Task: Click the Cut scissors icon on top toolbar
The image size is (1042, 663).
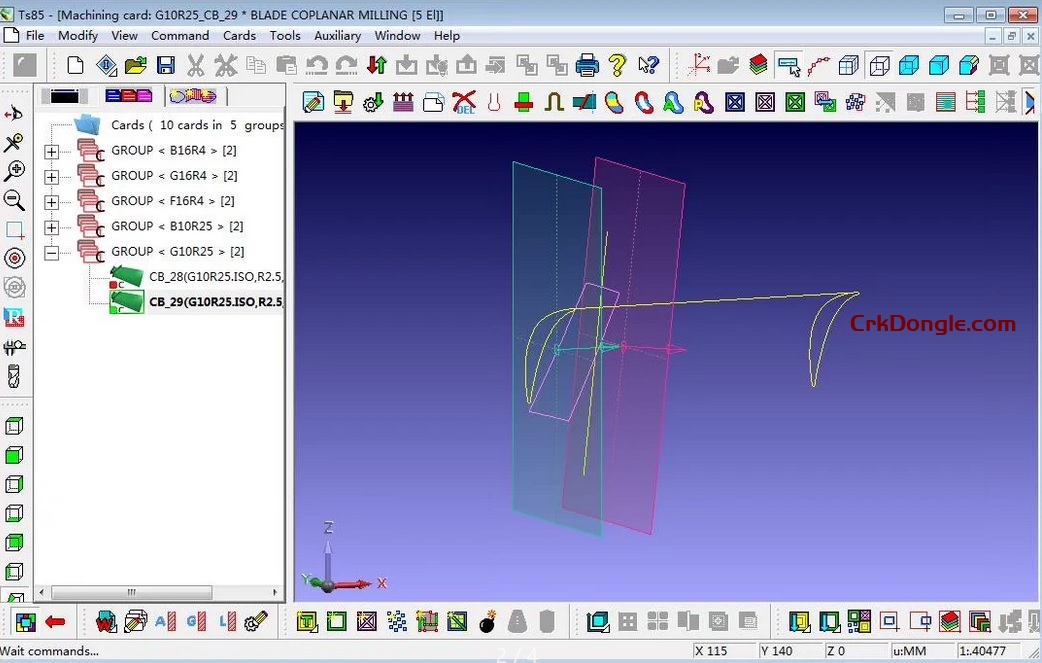Action: [196, 64]
